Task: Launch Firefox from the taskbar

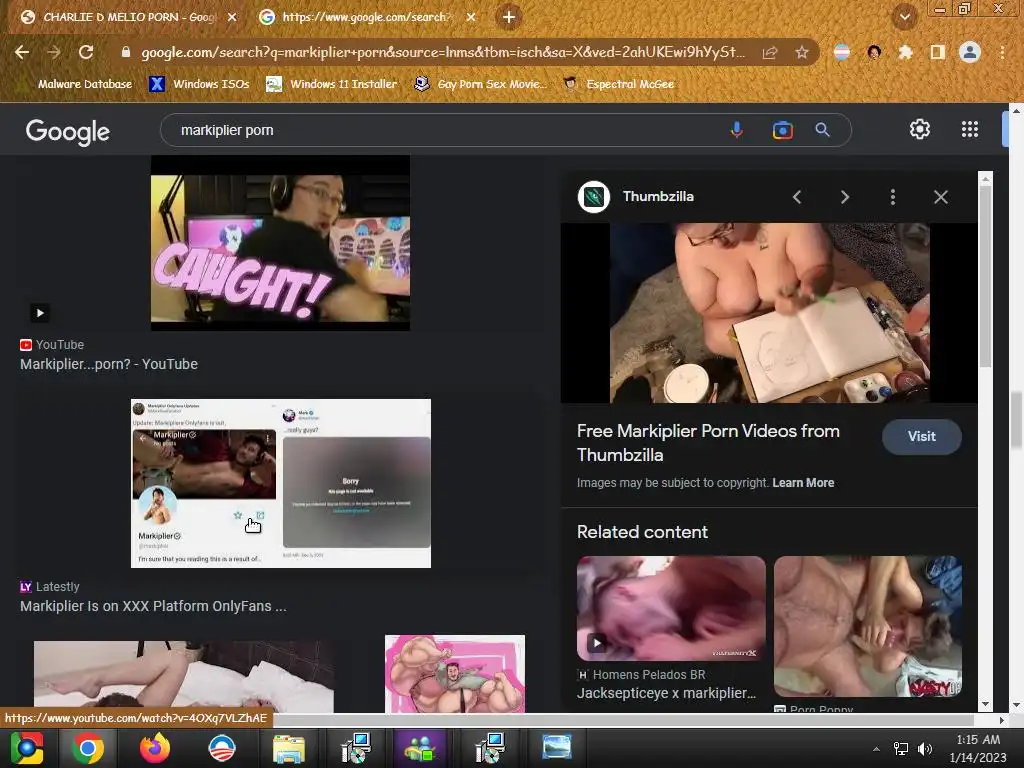Action: pos(155,748)
